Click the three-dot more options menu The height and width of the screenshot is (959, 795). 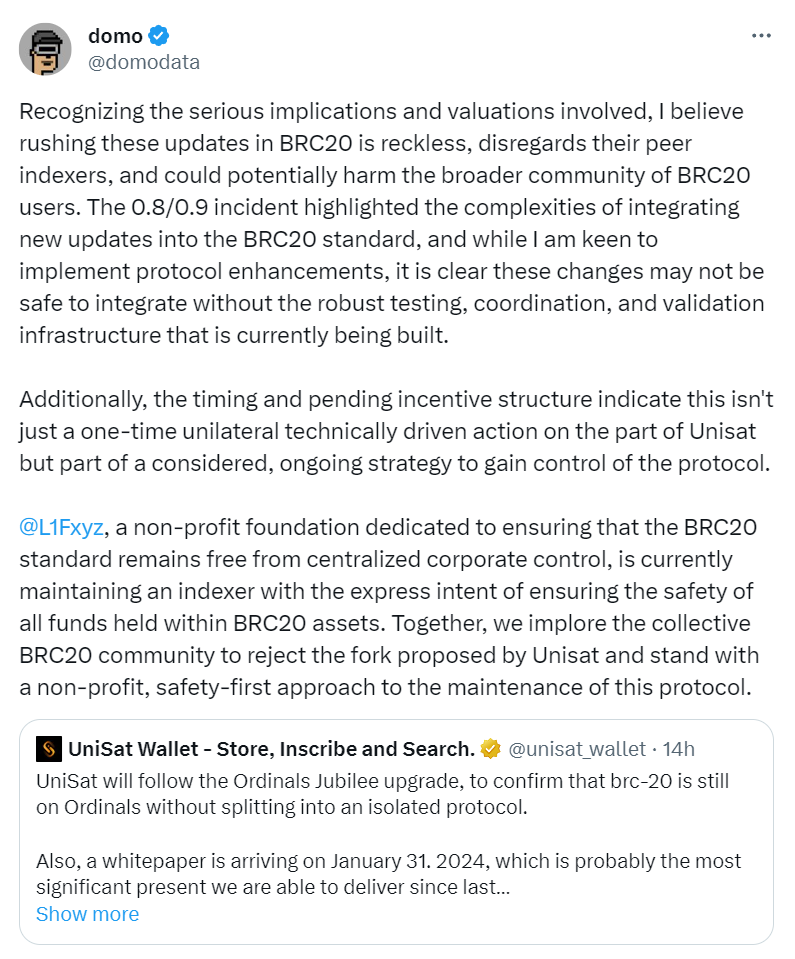pos(760,34)
